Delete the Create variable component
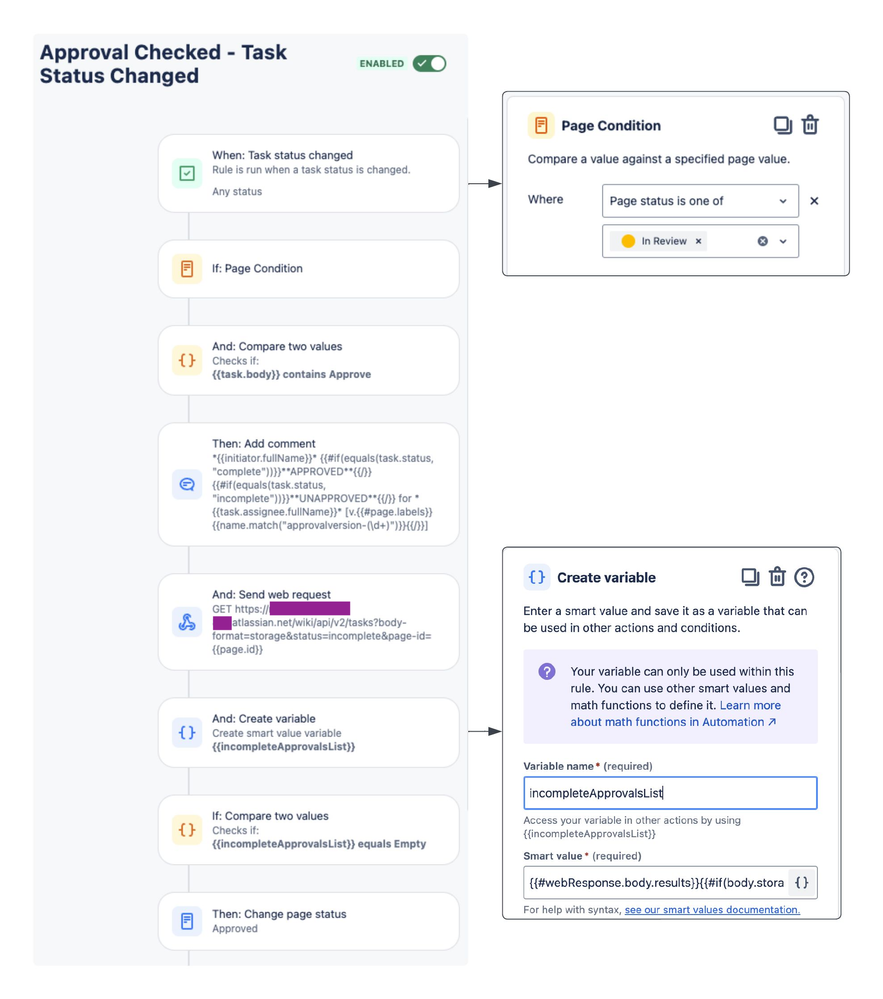 pyautogui.click(x=777, y=577)
